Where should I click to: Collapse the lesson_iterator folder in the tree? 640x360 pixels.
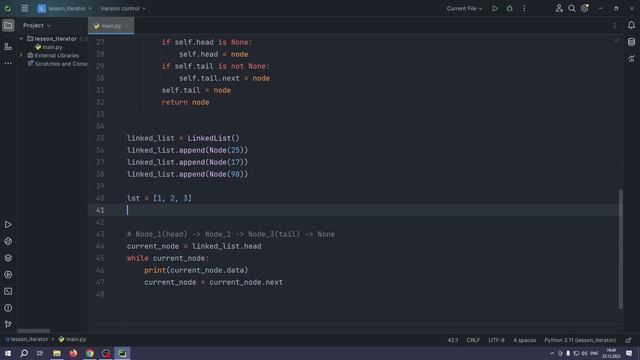[x=21, y=38]
